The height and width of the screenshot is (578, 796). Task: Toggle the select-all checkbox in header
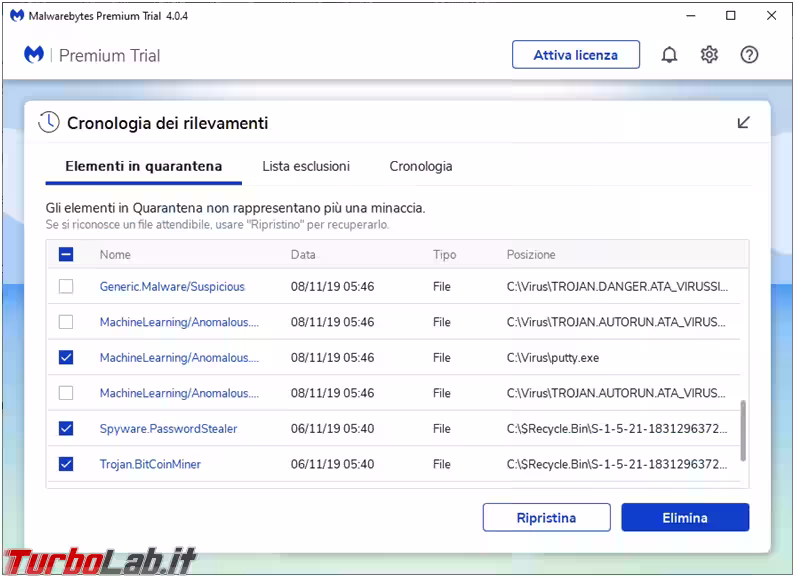tap(66, 255)
